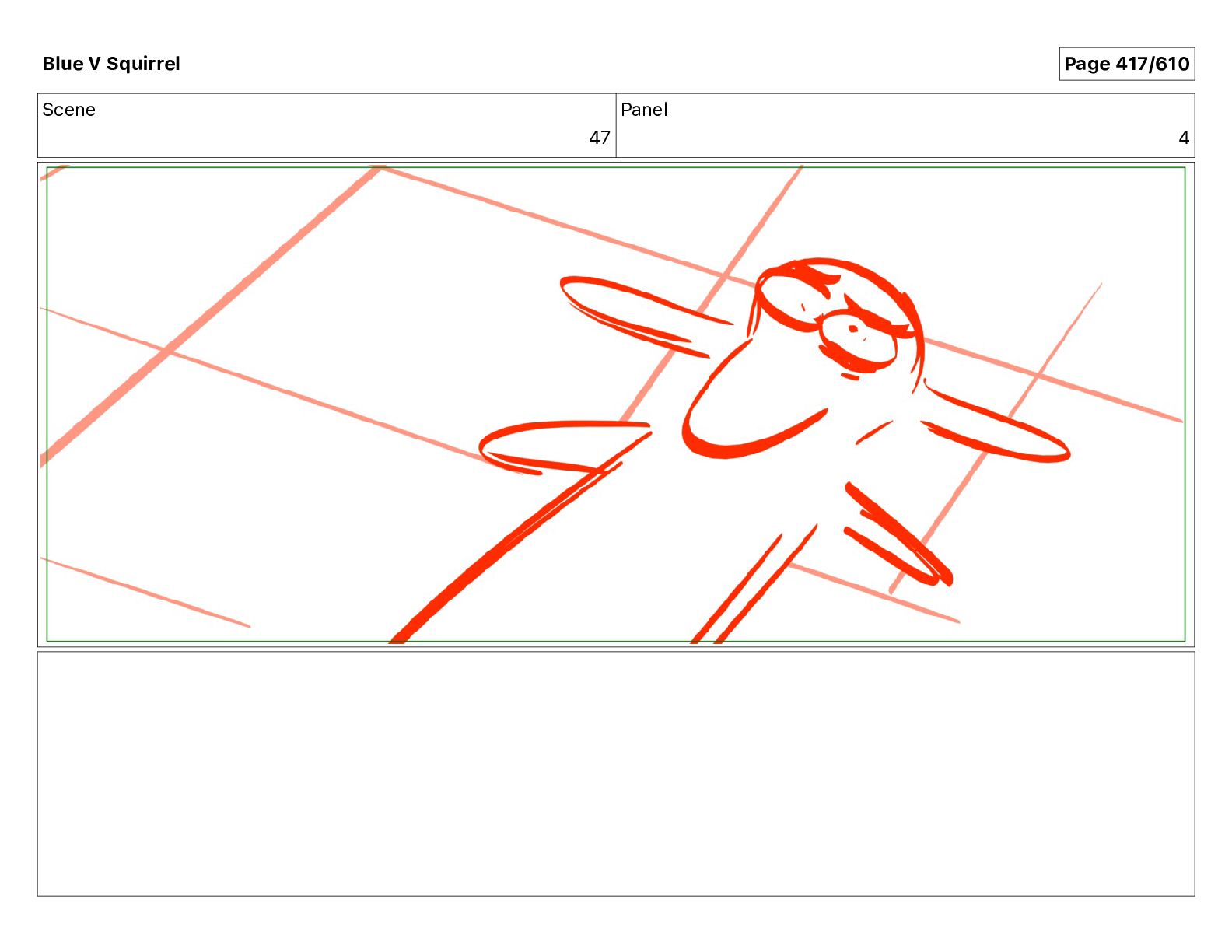Click the panel number '4'

[x=1184, y=138]
